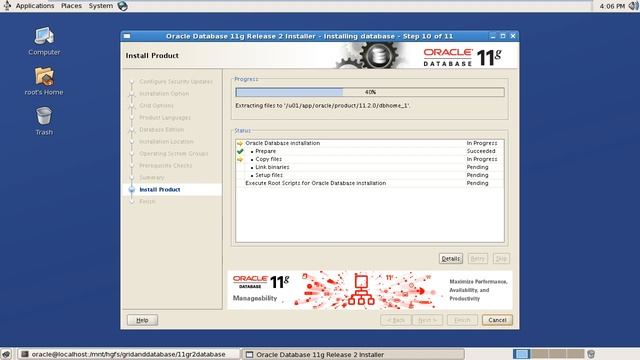Click the disabled Skip button

[501, 258]
